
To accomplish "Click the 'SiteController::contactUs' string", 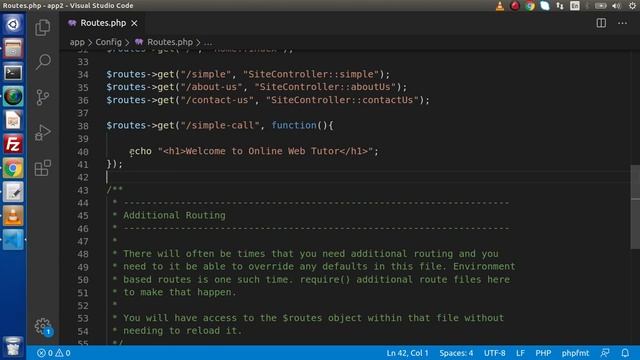I will 342,100.
